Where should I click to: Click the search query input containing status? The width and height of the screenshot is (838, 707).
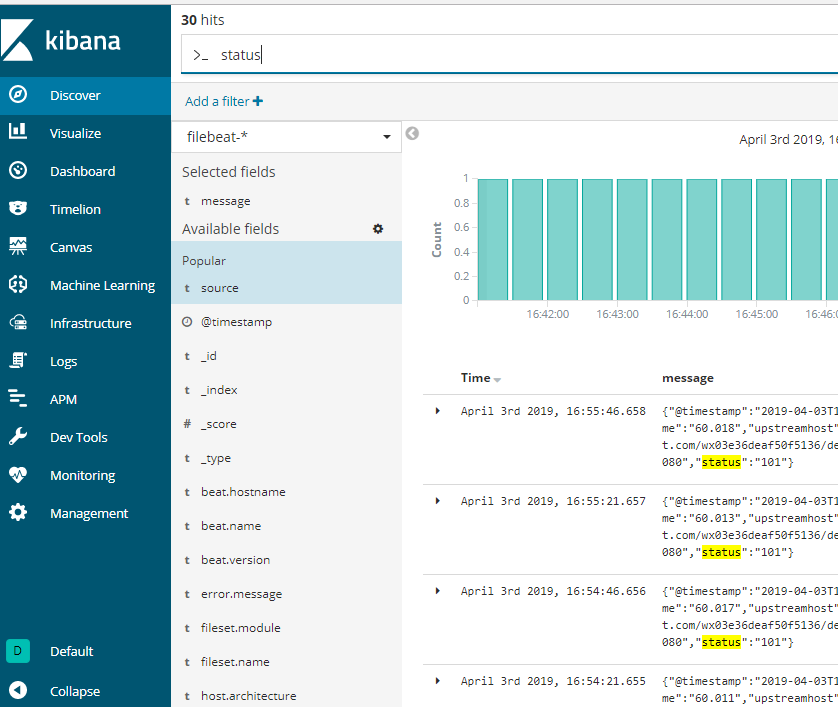(509, 55)
